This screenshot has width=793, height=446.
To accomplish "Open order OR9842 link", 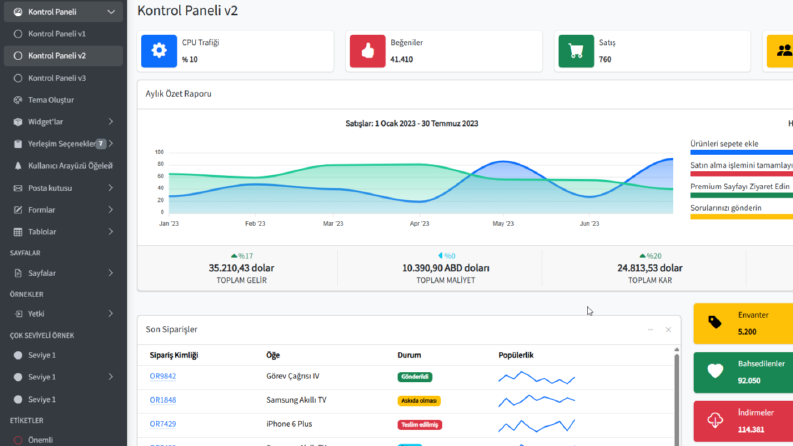I will point(162,376).
